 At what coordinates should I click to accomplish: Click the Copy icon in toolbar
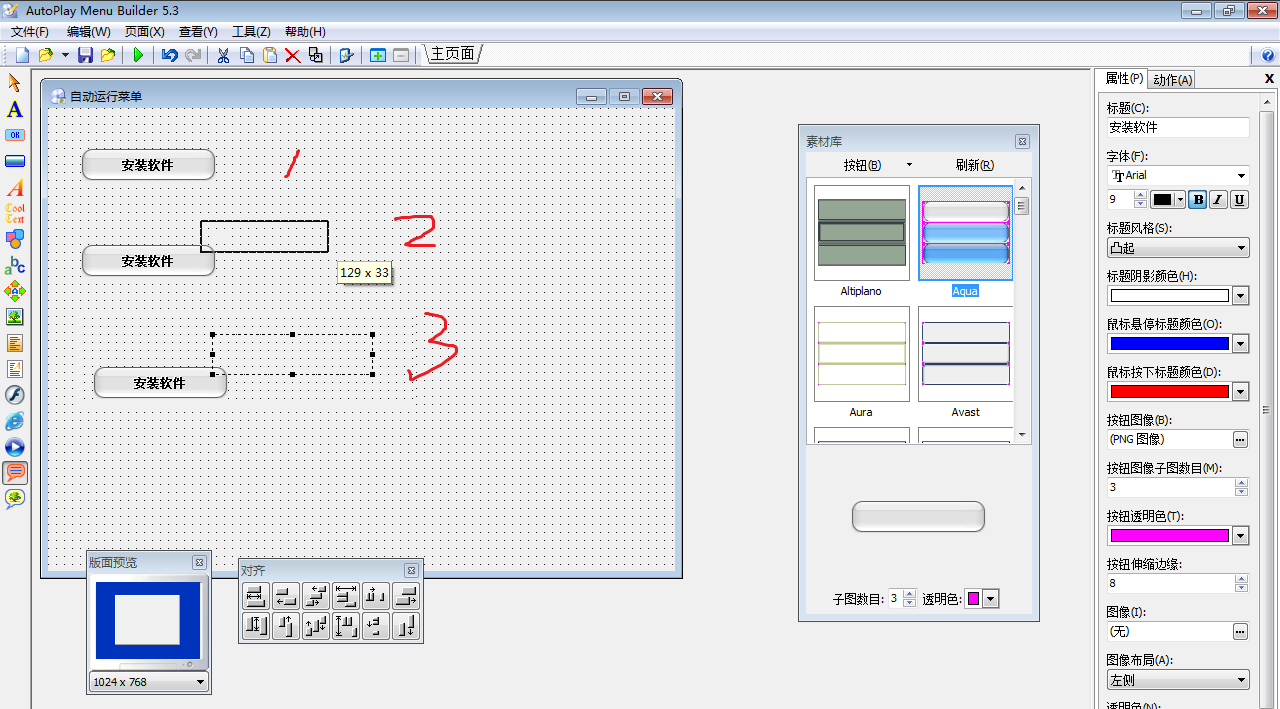(x=247, y=55)
